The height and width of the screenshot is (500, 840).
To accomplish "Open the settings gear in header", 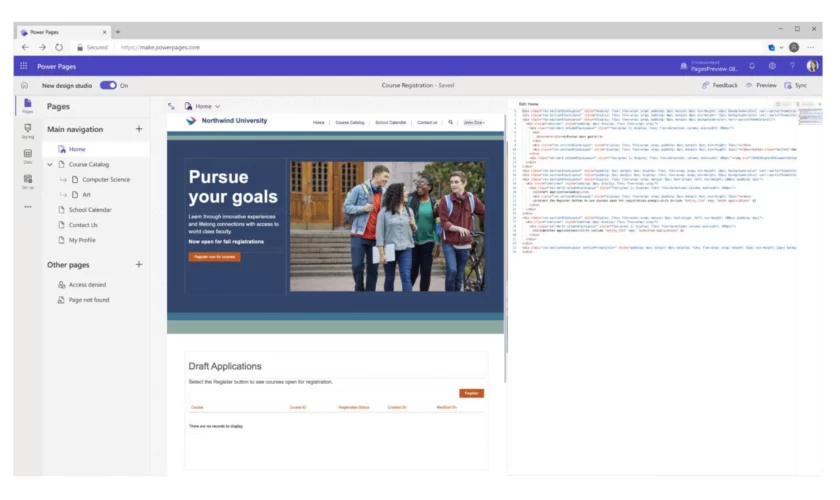I will (x=772, y=66).
